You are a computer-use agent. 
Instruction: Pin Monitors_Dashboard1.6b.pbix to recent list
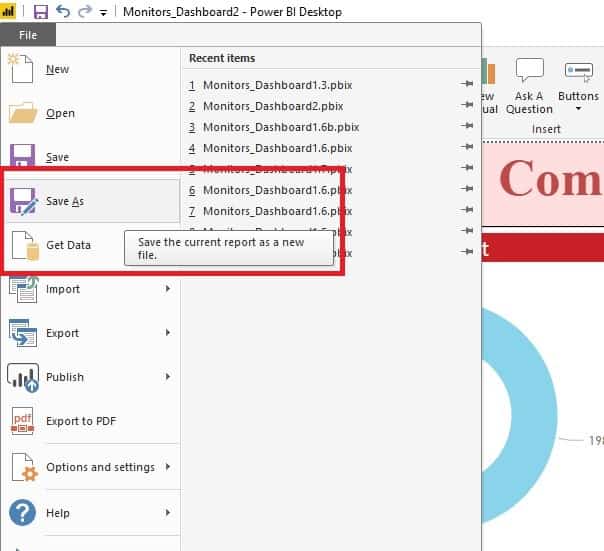(467, 126)
